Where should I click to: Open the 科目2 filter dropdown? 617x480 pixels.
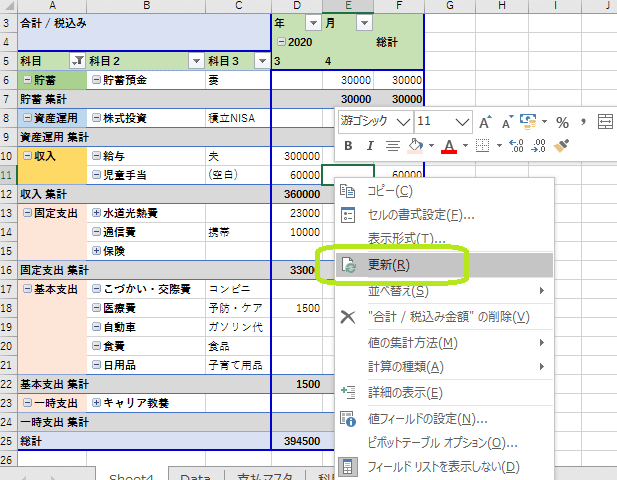pos(196,61)
